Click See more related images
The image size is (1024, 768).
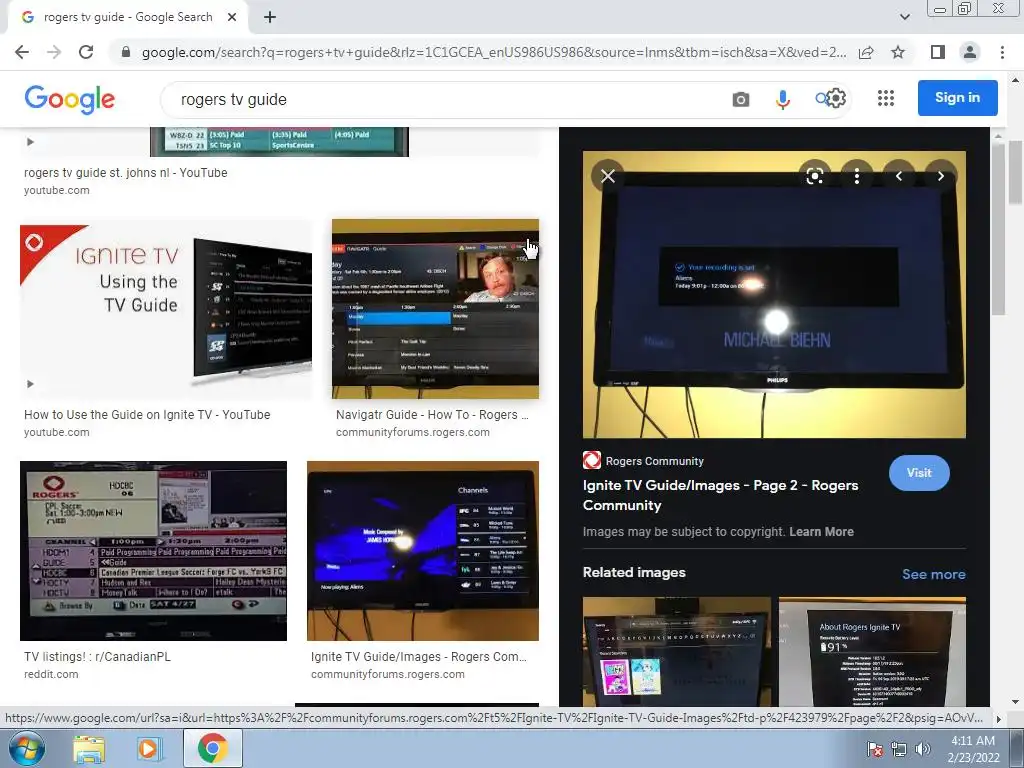coord(933,574)
